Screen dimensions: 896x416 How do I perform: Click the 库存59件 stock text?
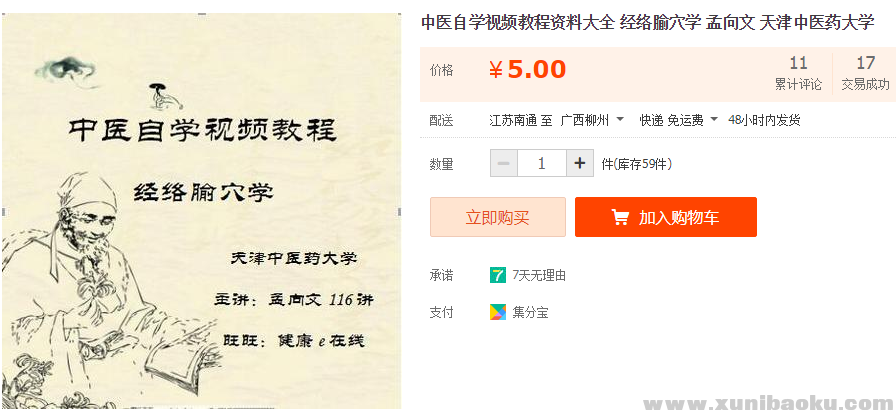[x=637, y=164]
